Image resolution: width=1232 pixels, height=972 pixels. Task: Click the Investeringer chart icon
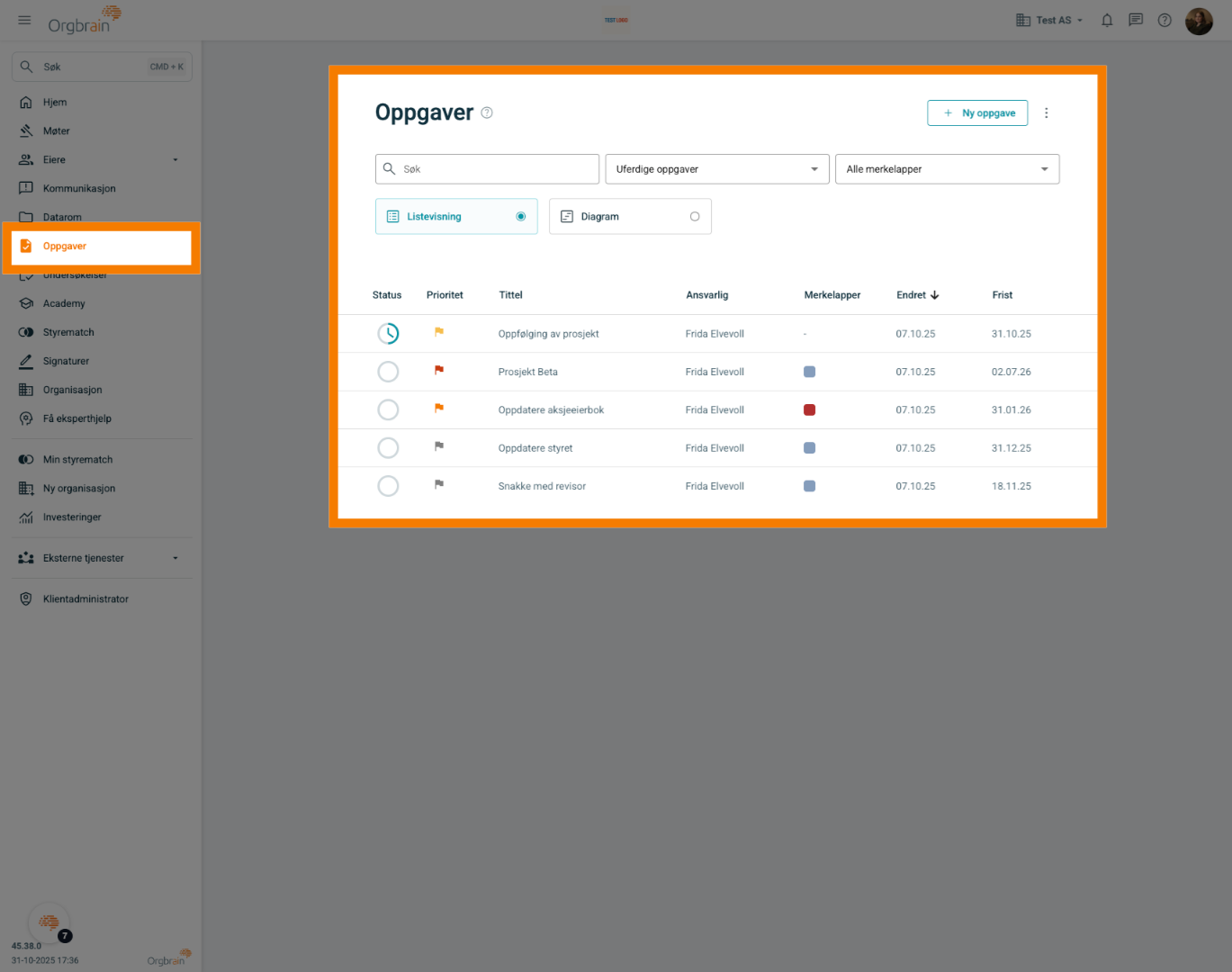[x=26, y=517]
